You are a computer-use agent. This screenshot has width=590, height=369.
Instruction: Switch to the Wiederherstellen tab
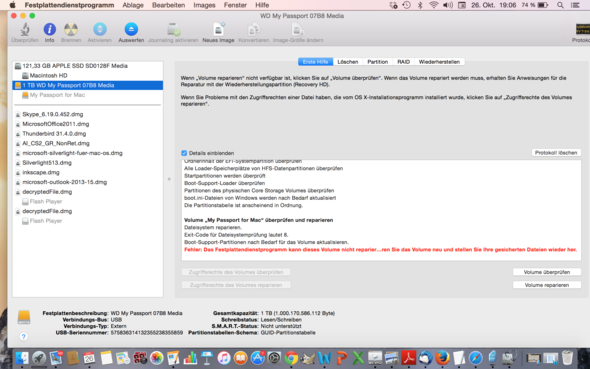[x=439, y=62]
